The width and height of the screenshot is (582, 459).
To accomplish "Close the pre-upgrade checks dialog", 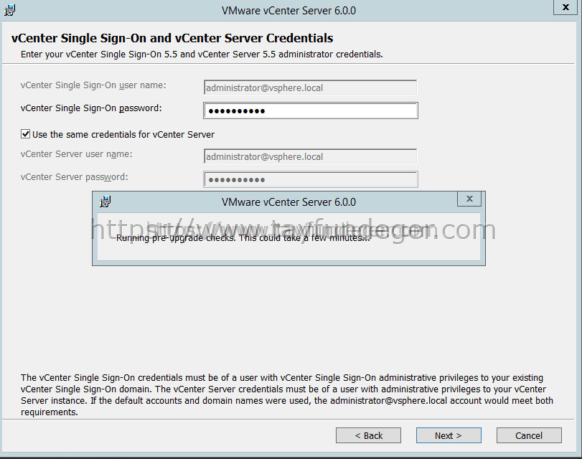I will (469, 199).
